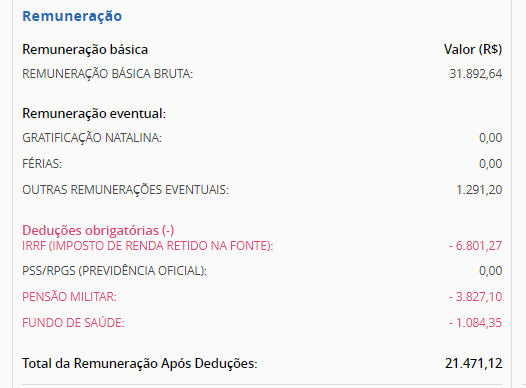
Task: Select the PSS/RPGS previdência oficial label
Action: 114,271
